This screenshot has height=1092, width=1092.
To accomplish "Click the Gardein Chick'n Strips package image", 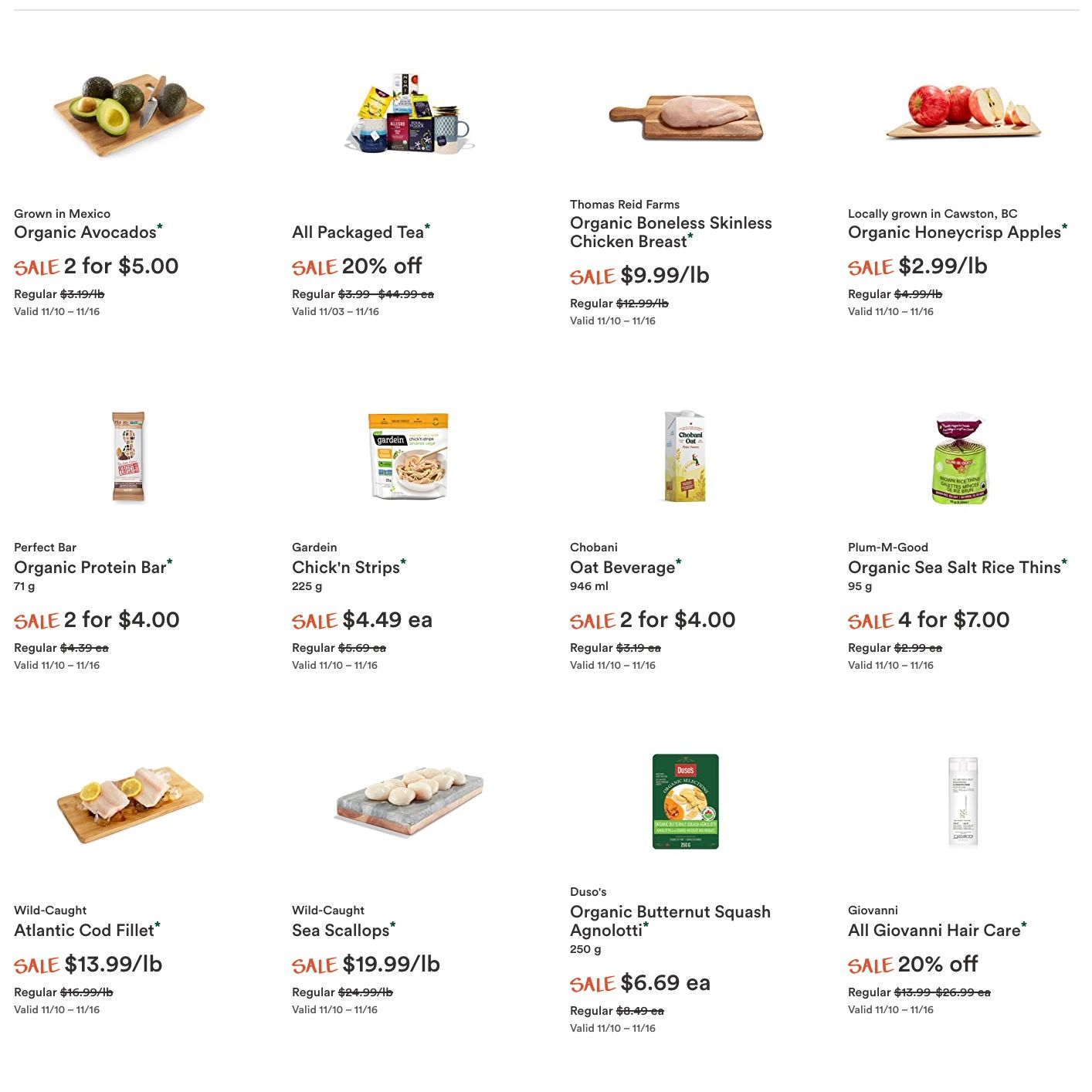I will click(408, 457).
